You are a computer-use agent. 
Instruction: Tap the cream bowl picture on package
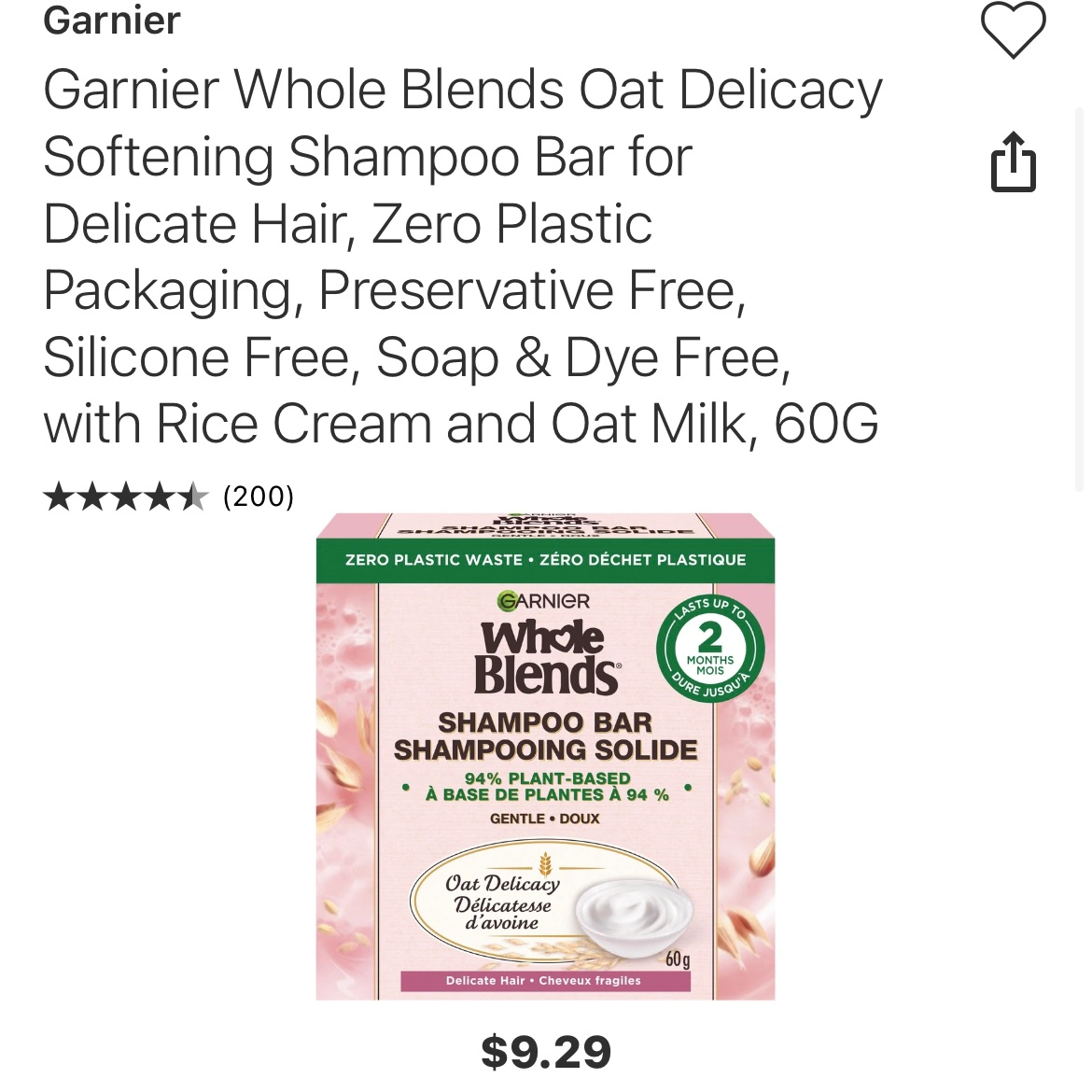pos(634,912)
